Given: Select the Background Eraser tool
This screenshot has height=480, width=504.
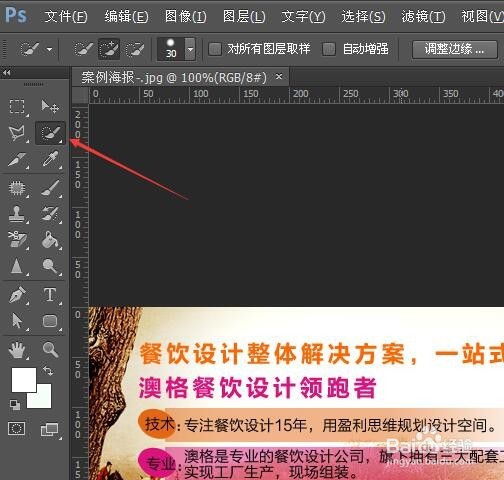Looking at the screenshot, I should pyautogui.click(x=17, y=240).
